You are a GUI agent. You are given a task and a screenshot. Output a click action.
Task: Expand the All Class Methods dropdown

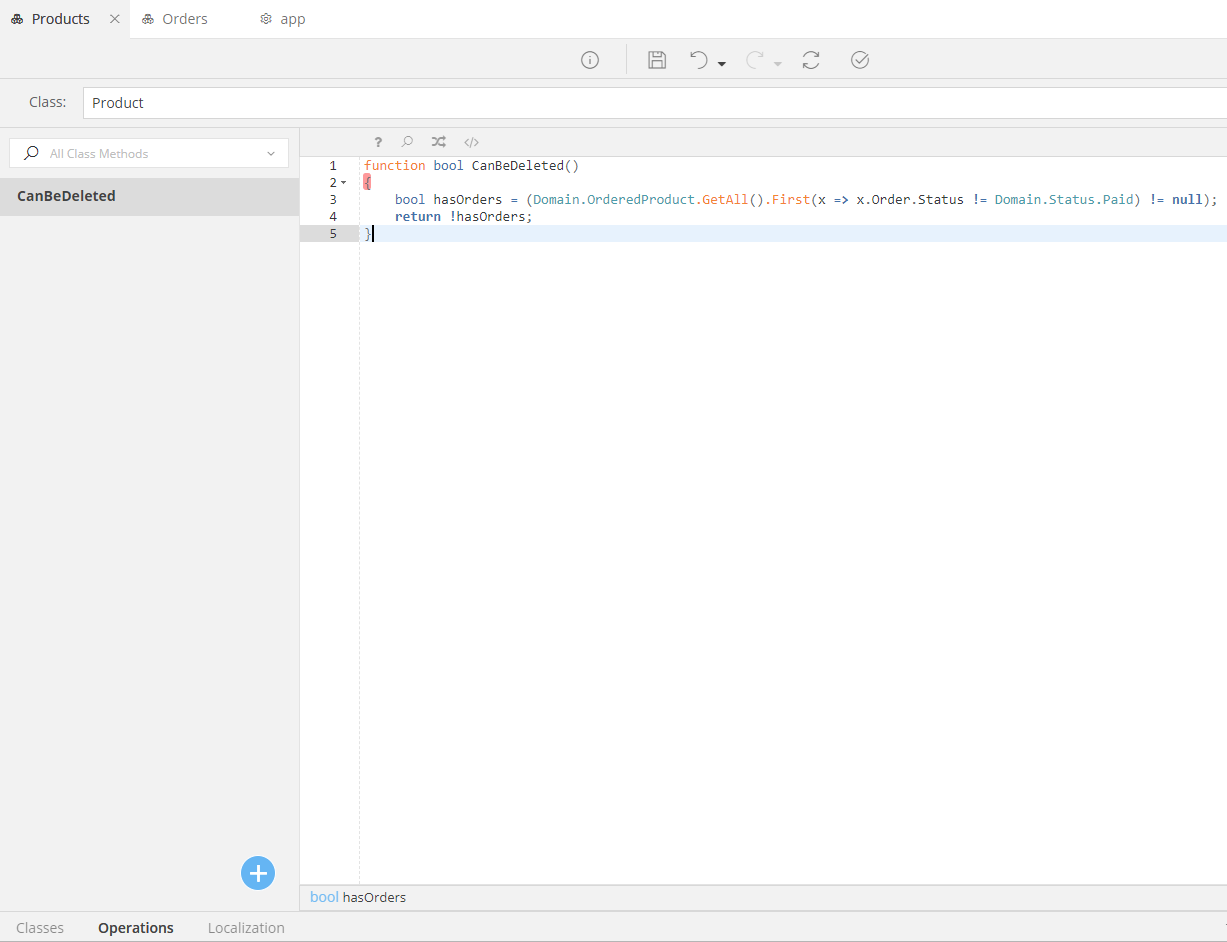(x=270, y=154)
